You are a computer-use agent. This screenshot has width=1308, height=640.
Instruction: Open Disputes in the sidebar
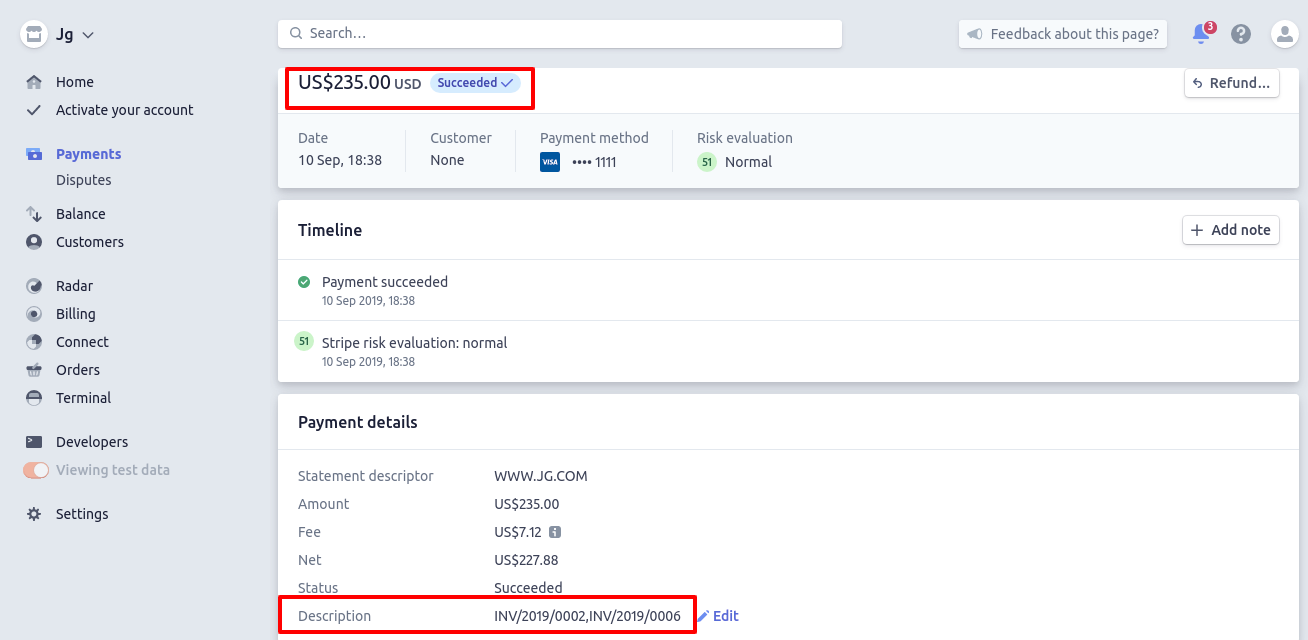point(83,180)
